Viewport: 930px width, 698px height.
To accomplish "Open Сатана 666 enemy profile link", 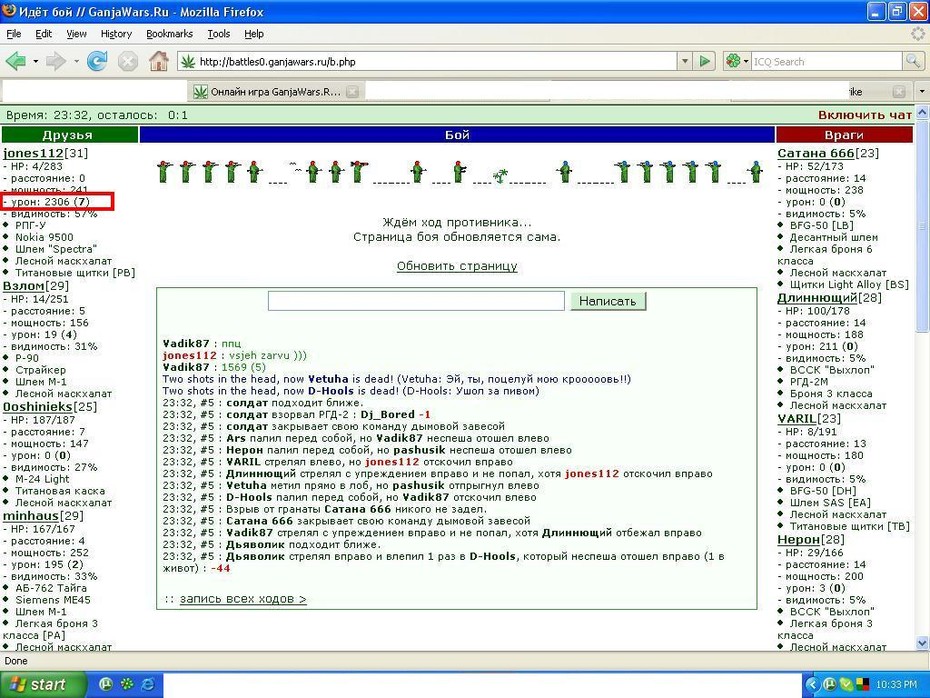I will pos(816,153).
